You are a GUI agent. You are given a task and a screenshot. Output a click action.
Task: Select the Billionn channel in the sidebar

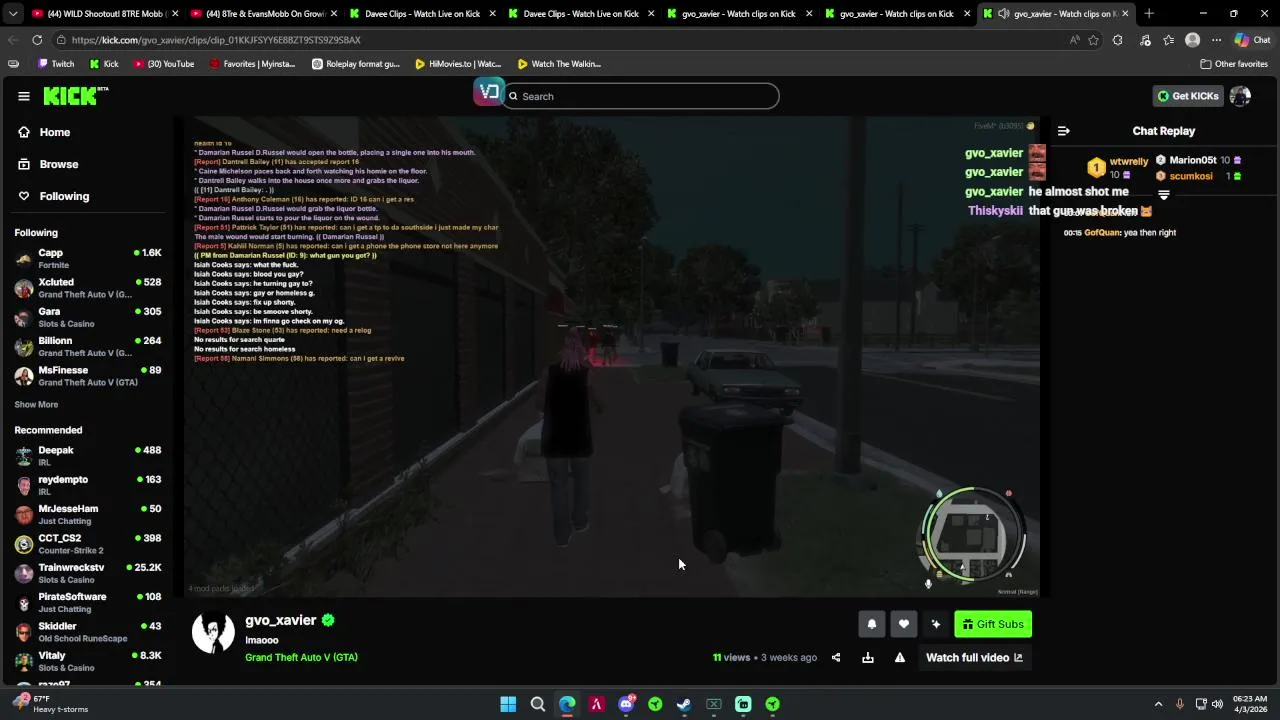pyautogui.click(x=88, y=346)
